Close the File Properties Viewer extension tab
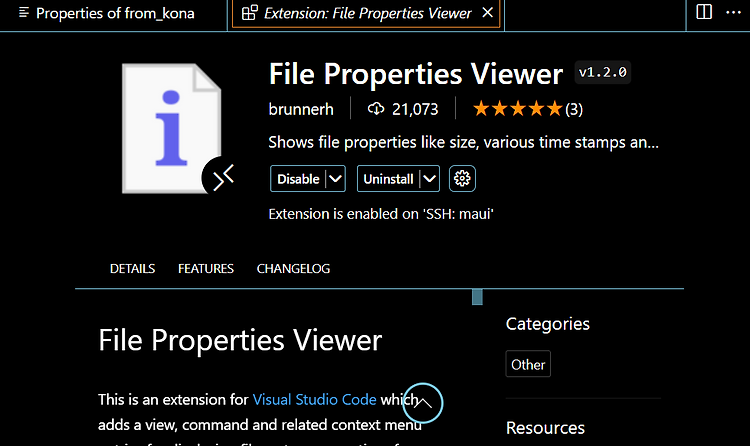Viewport: 750px width, 446px height. point(487,13)
